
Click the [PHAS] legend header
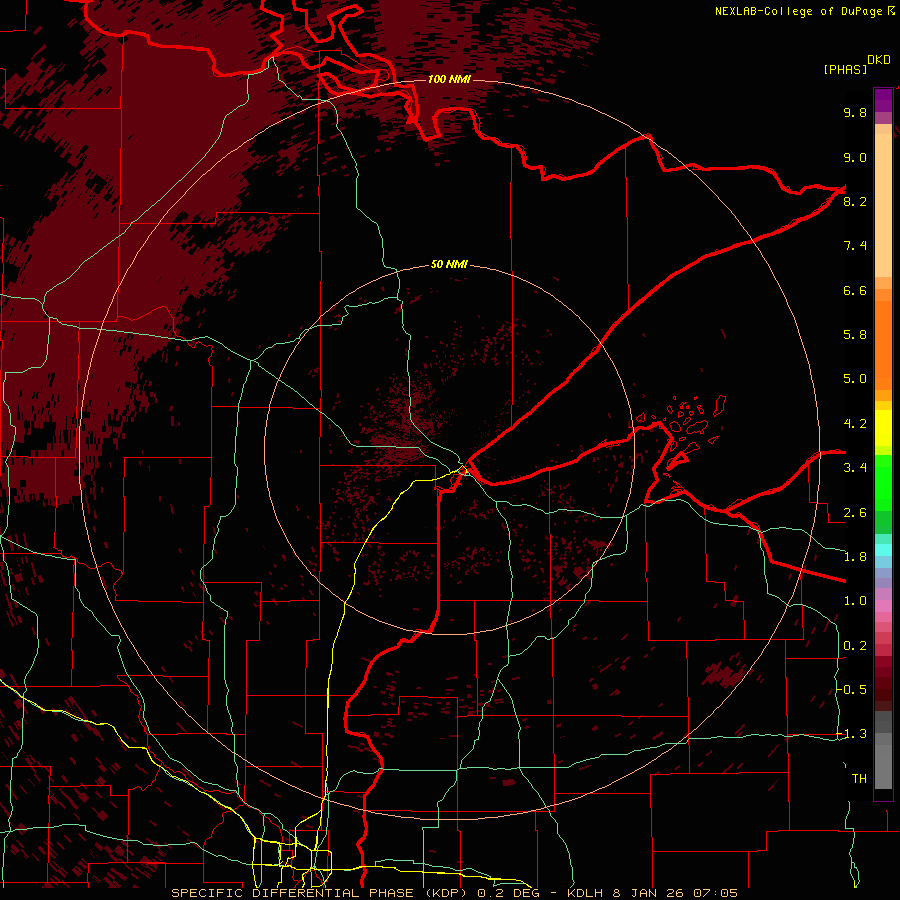(845, 69)
